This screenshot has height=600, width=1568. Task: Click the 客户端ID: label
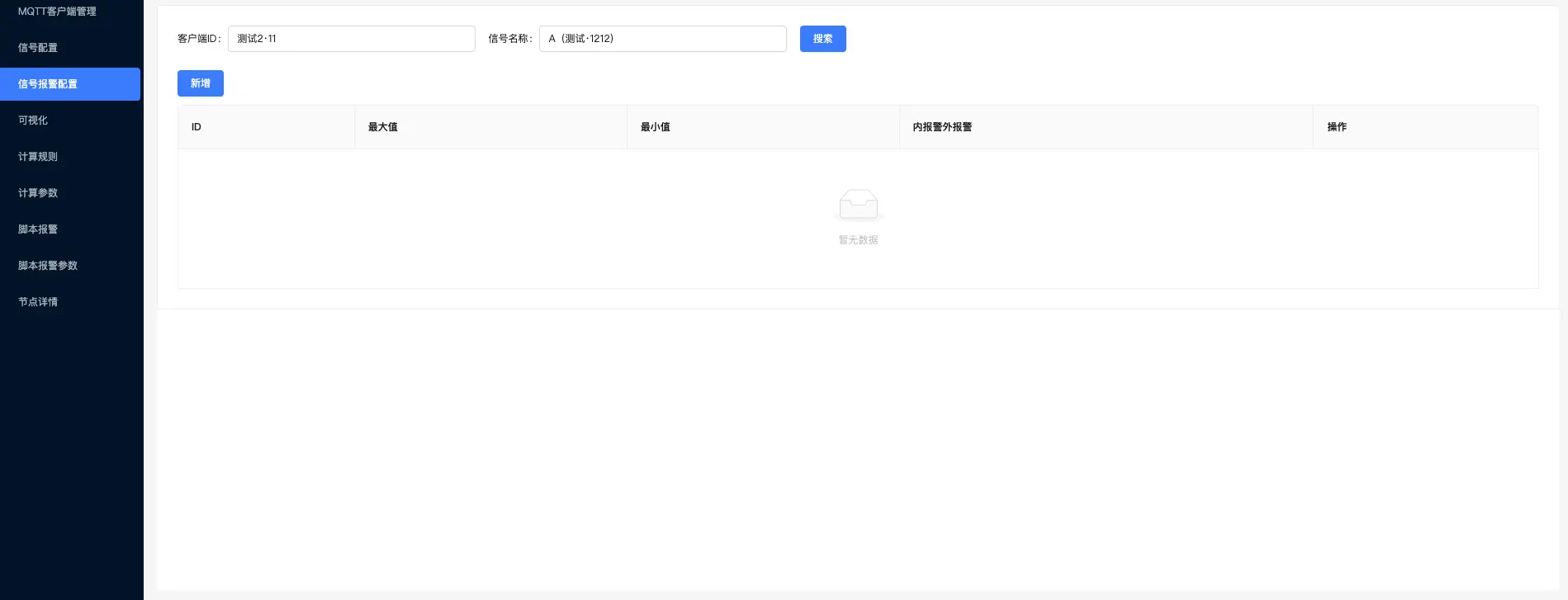pyautogui.click(x=200, y=39)
